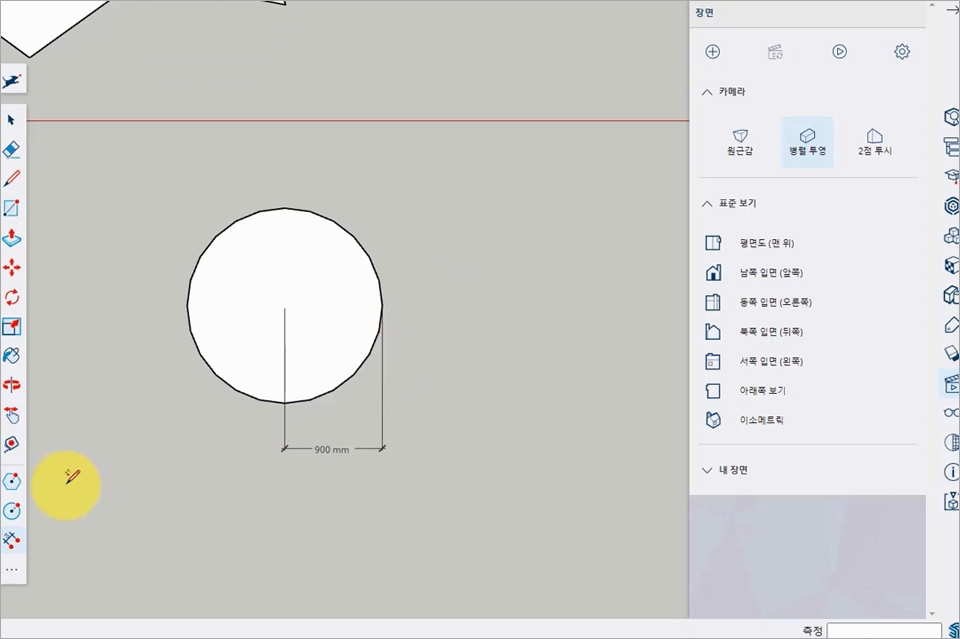
Task: Choose the four-arrow Move tool
Action: [x=12, y=267]
